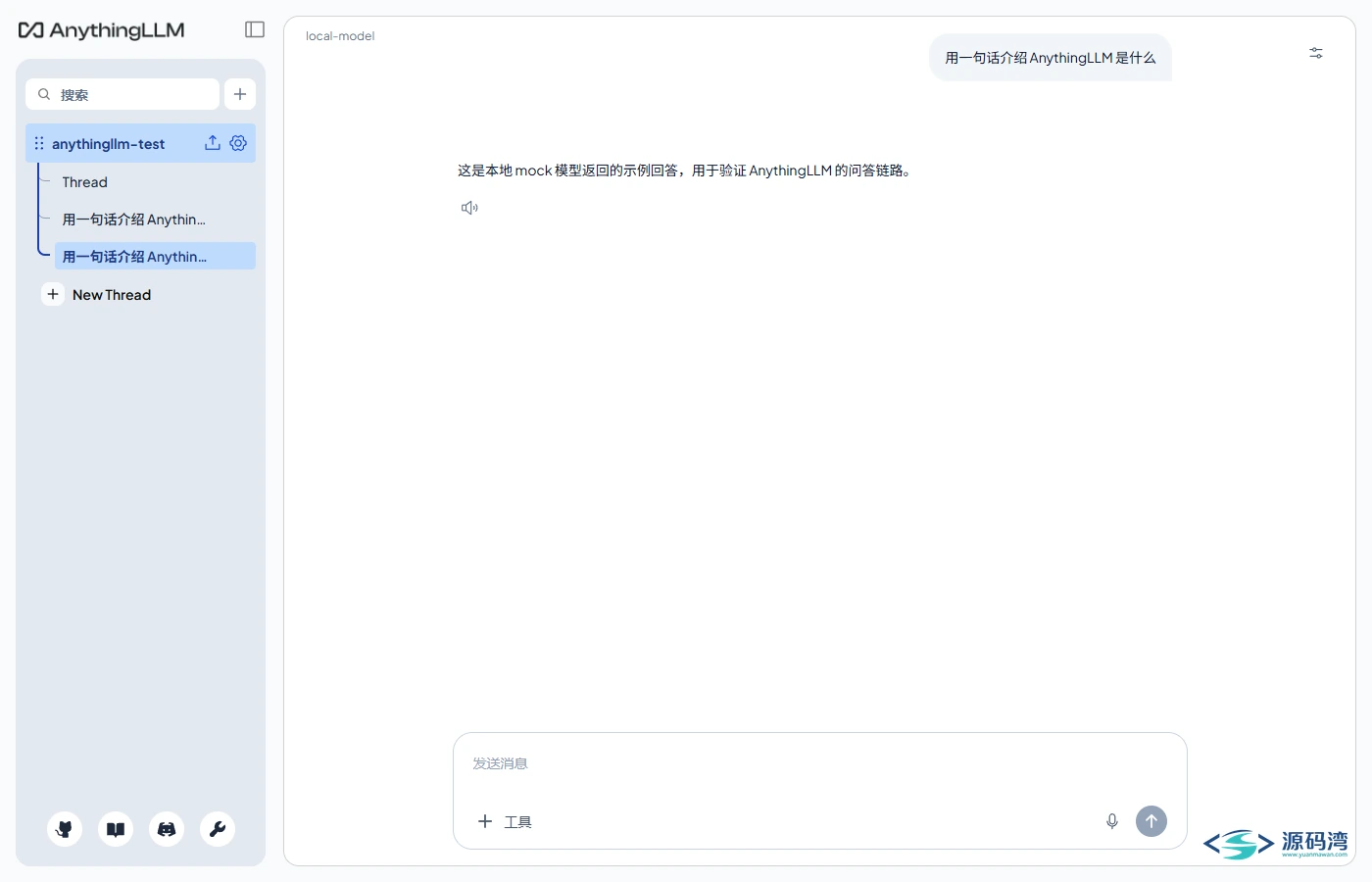This screenshot has width=1372, height=882.
Task: Toggle the sidebar collapse icon
Action: click(x=255, y=29)
